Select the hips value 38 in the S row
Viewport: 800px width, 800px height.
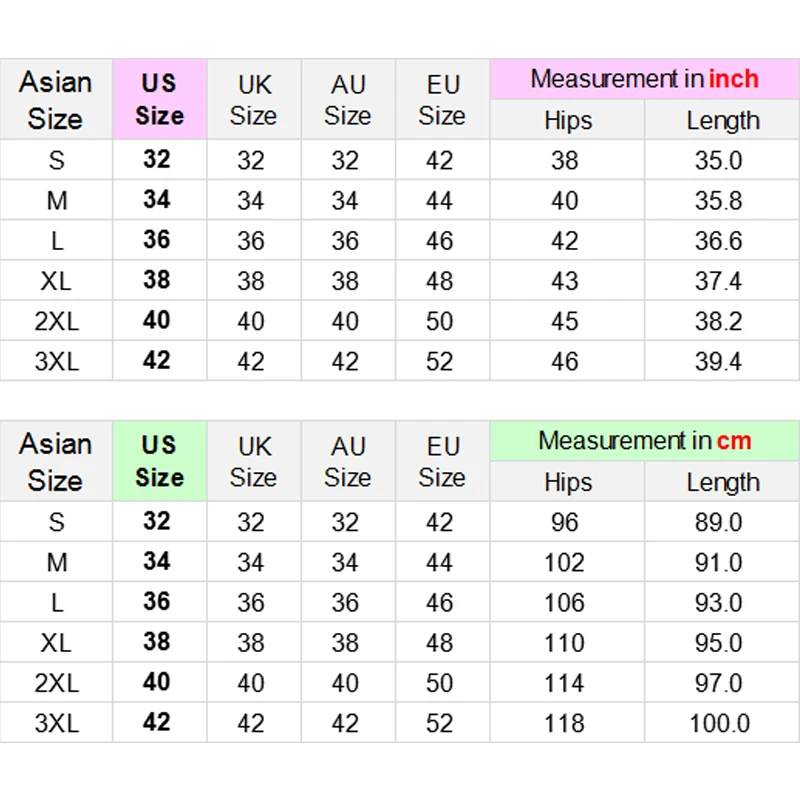click(565, 161)
